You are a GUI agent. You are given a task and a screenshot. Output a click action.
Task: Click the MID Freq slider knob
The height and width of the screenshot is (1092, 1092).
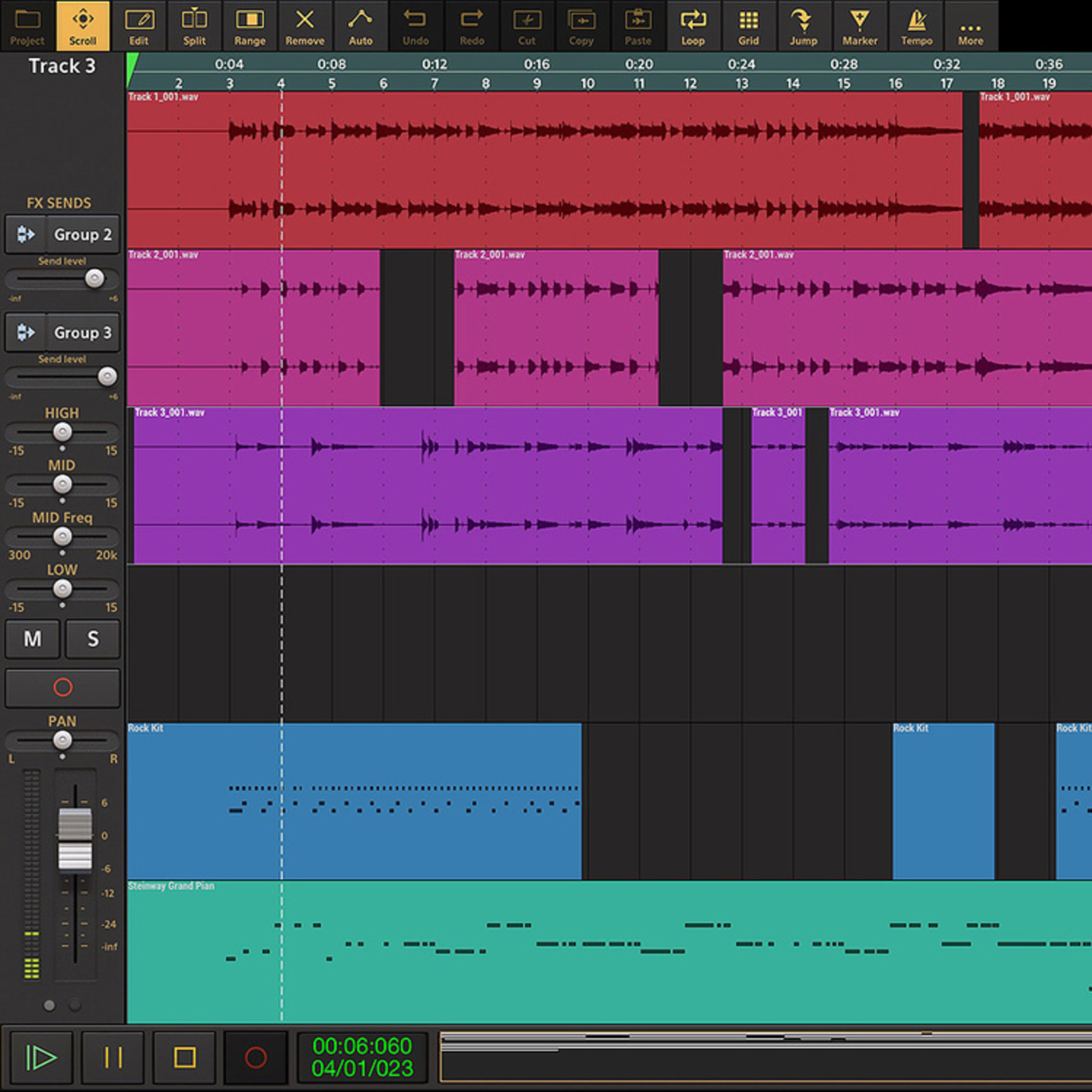[62, 537]
